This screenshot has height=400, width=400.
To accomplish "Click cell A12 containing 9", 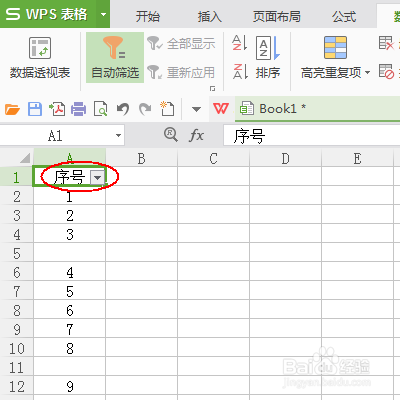I will click(x=70, y=386).
